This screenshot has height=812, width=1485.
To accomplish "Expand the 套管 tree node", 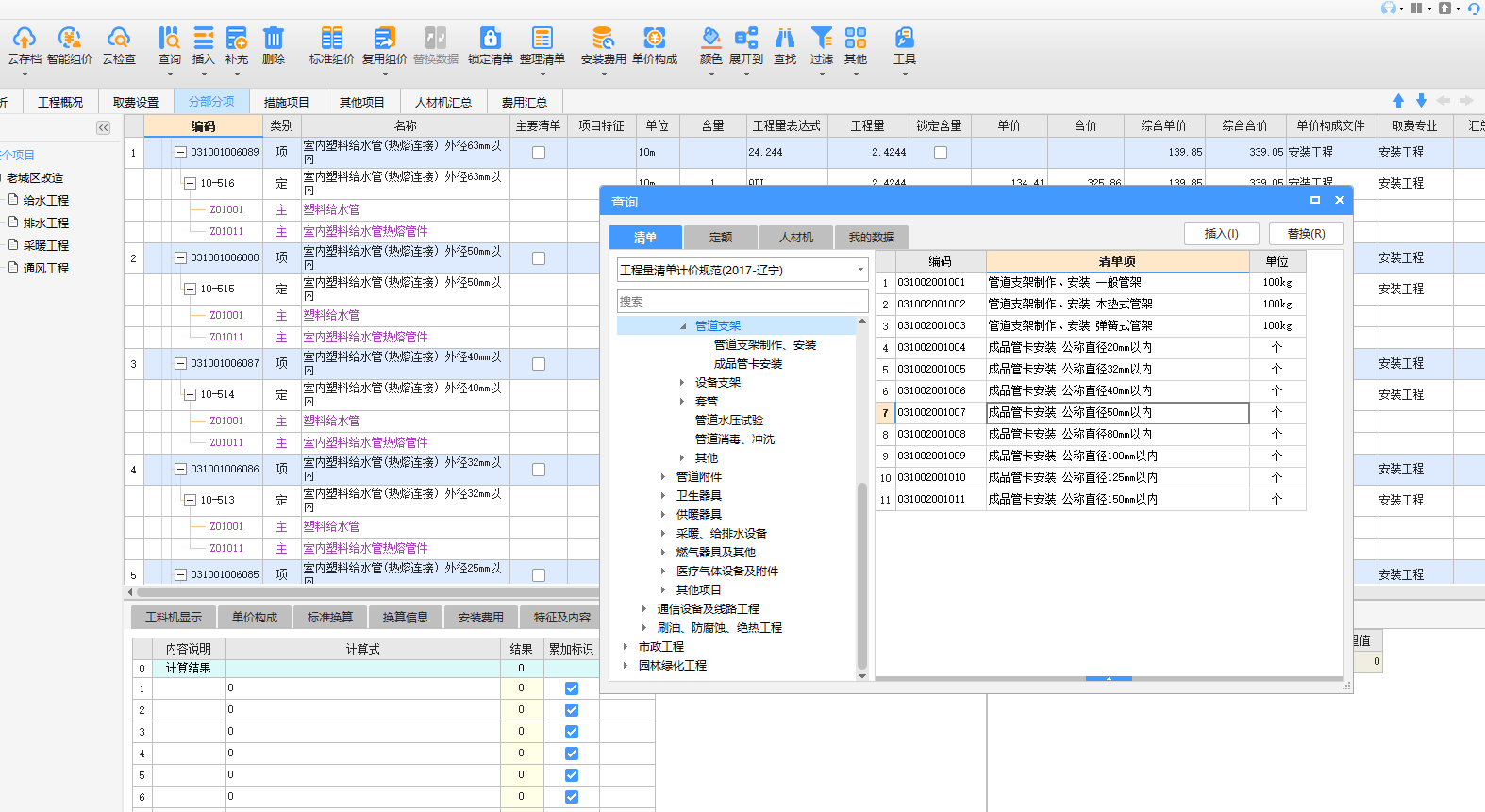I will (682, 402).
